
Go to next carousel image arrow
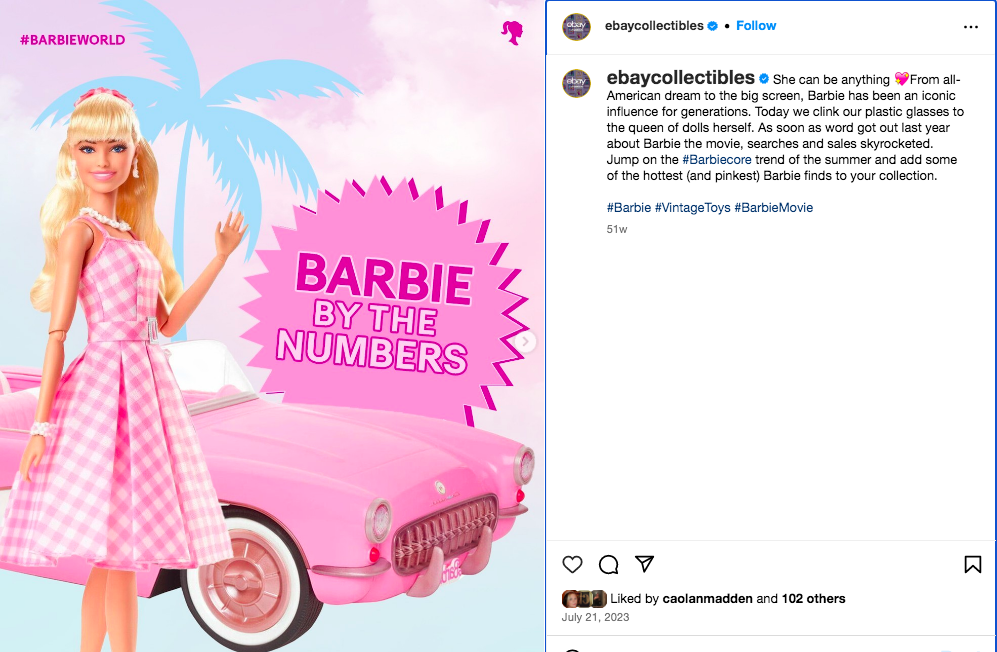(525, 342)
